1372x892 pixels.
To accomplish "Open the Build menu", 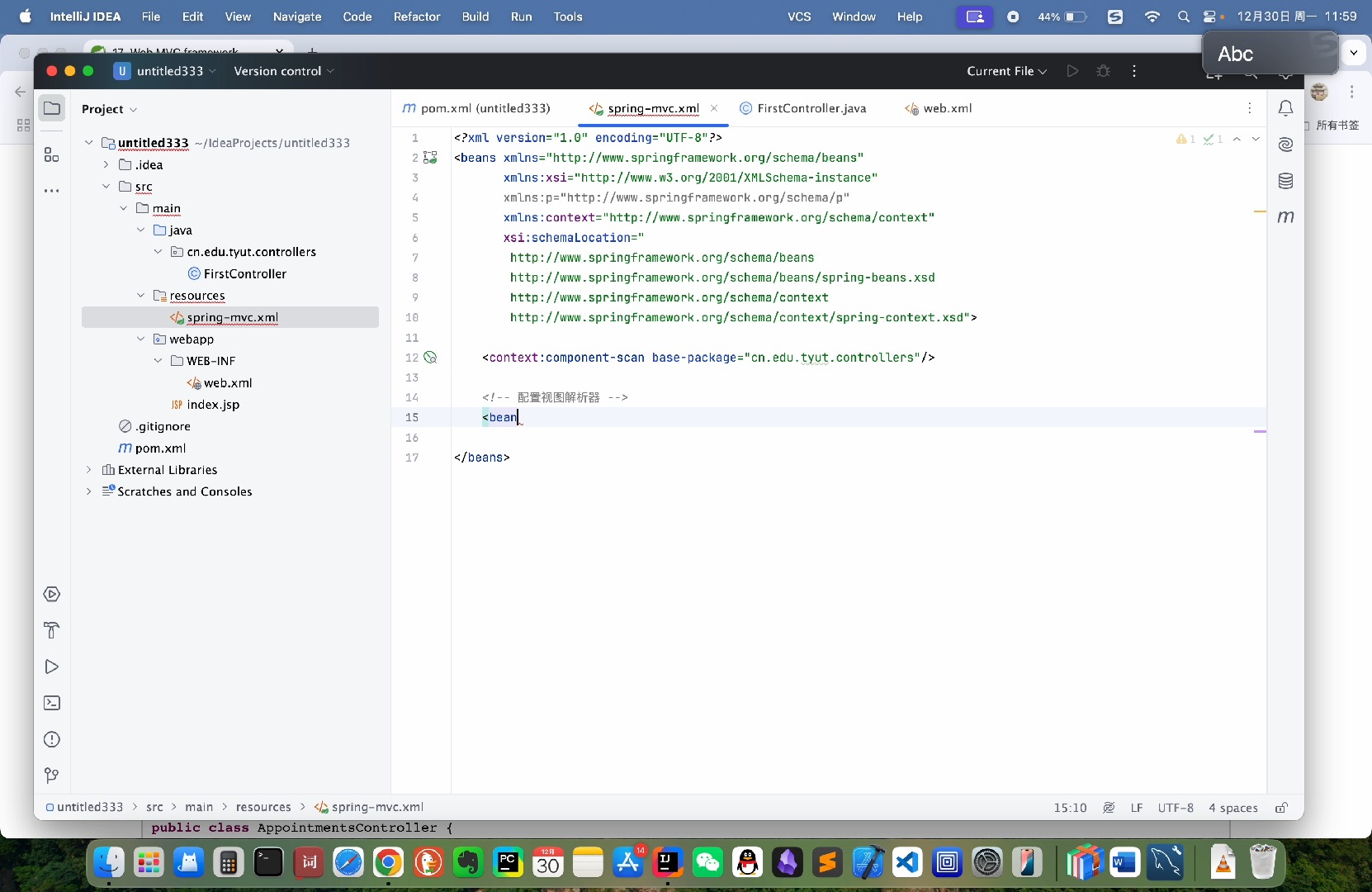I will click(x=475, y=17).
